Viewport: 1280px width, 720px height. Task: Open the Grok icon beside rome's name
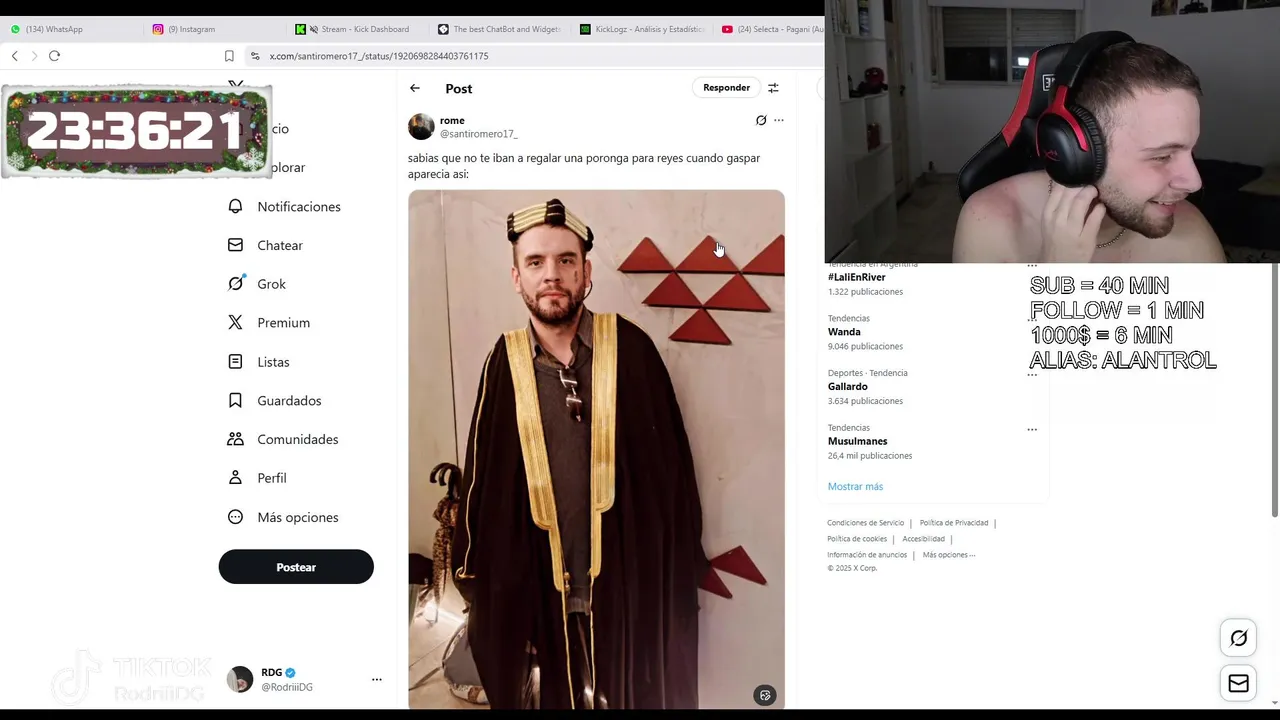click(x=761, y=120)
